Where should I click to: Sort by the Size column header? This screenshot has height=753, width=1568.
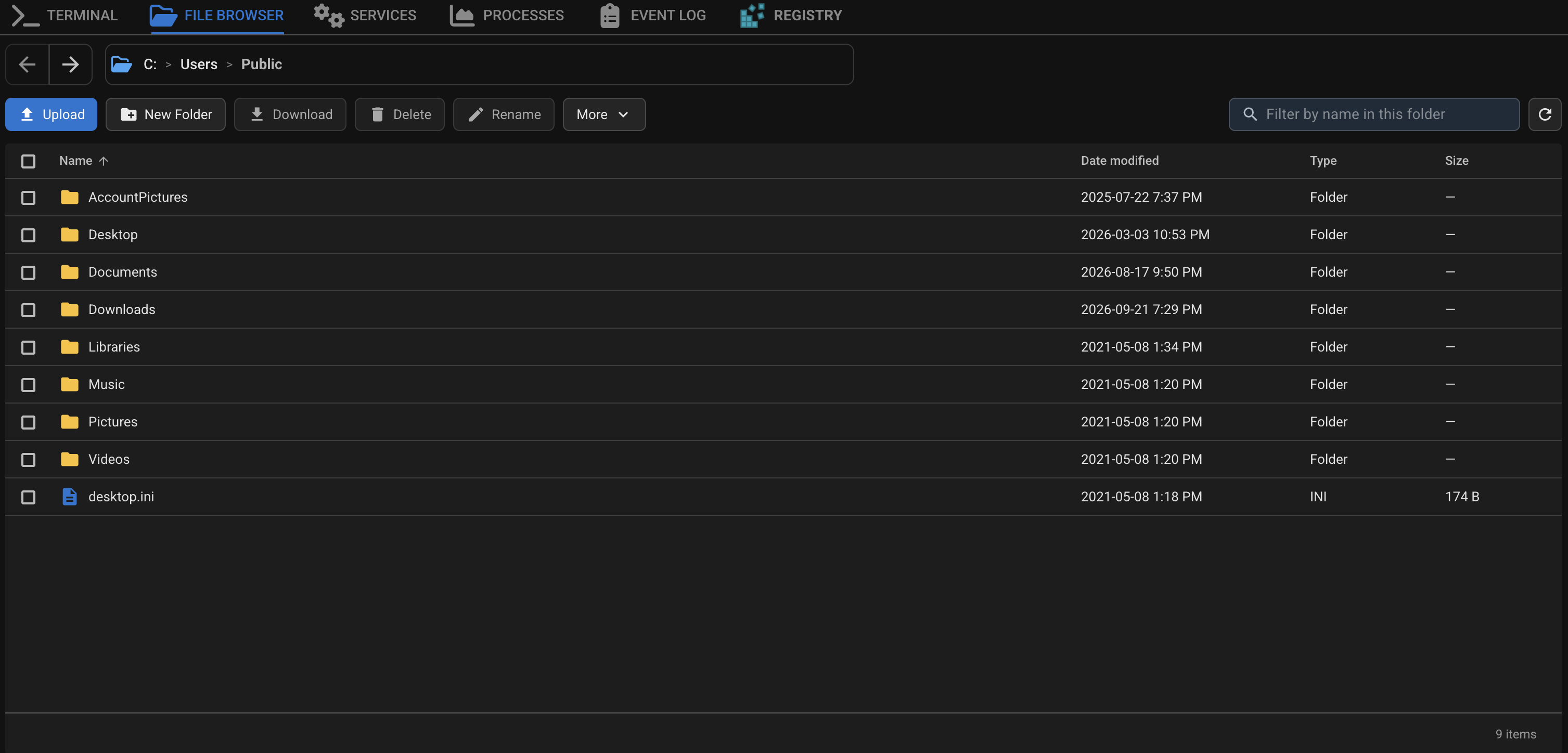(x=1456, y=161)
